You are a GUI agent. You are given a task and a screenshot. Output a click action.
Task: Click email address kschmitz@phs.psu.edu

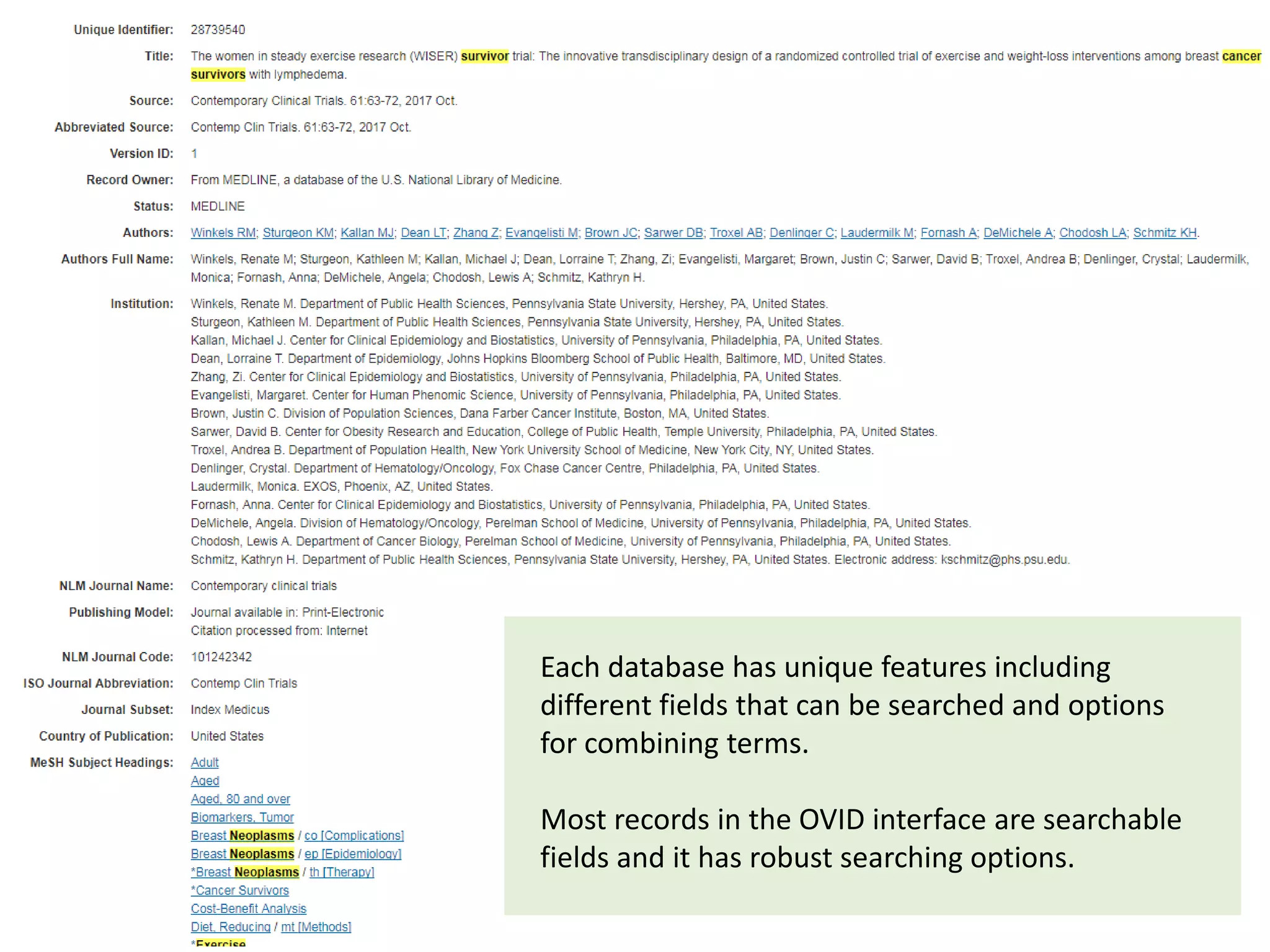[1005, 560]
